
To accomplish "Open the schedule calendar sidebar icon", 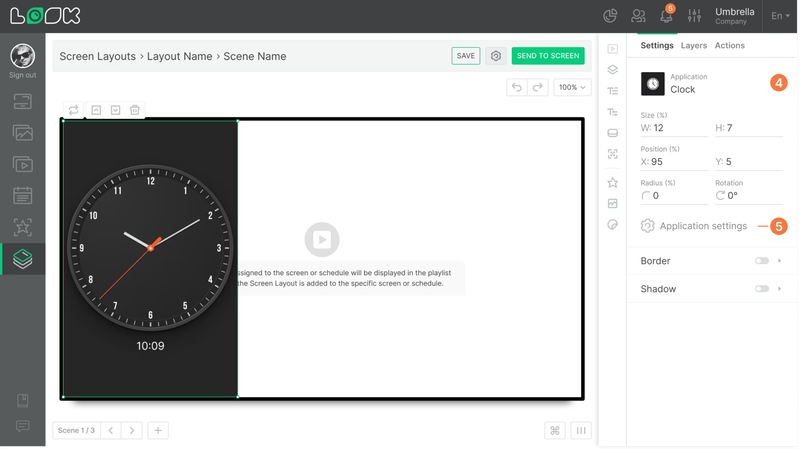I will pos(22,196).
